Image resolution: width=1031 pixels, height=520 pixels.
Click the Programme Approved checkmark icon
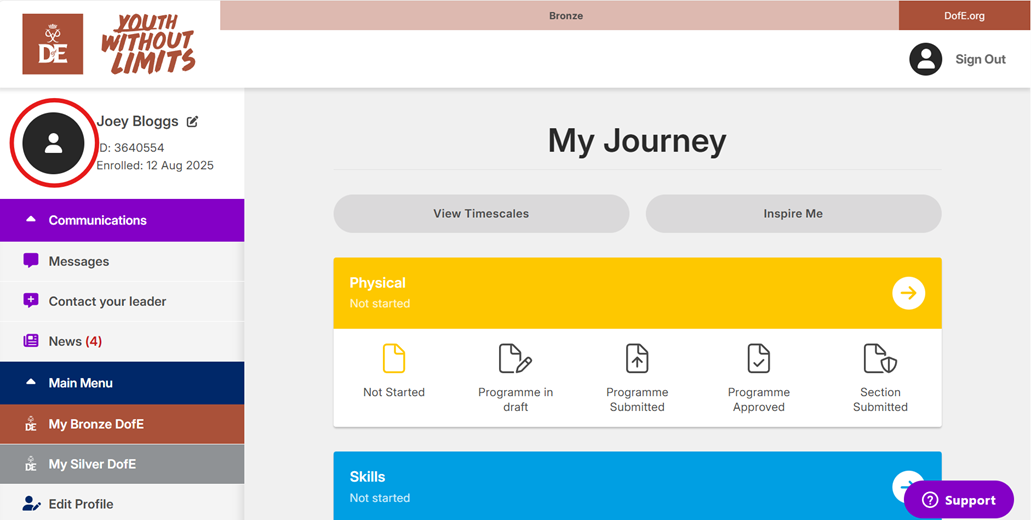point(758,358)
